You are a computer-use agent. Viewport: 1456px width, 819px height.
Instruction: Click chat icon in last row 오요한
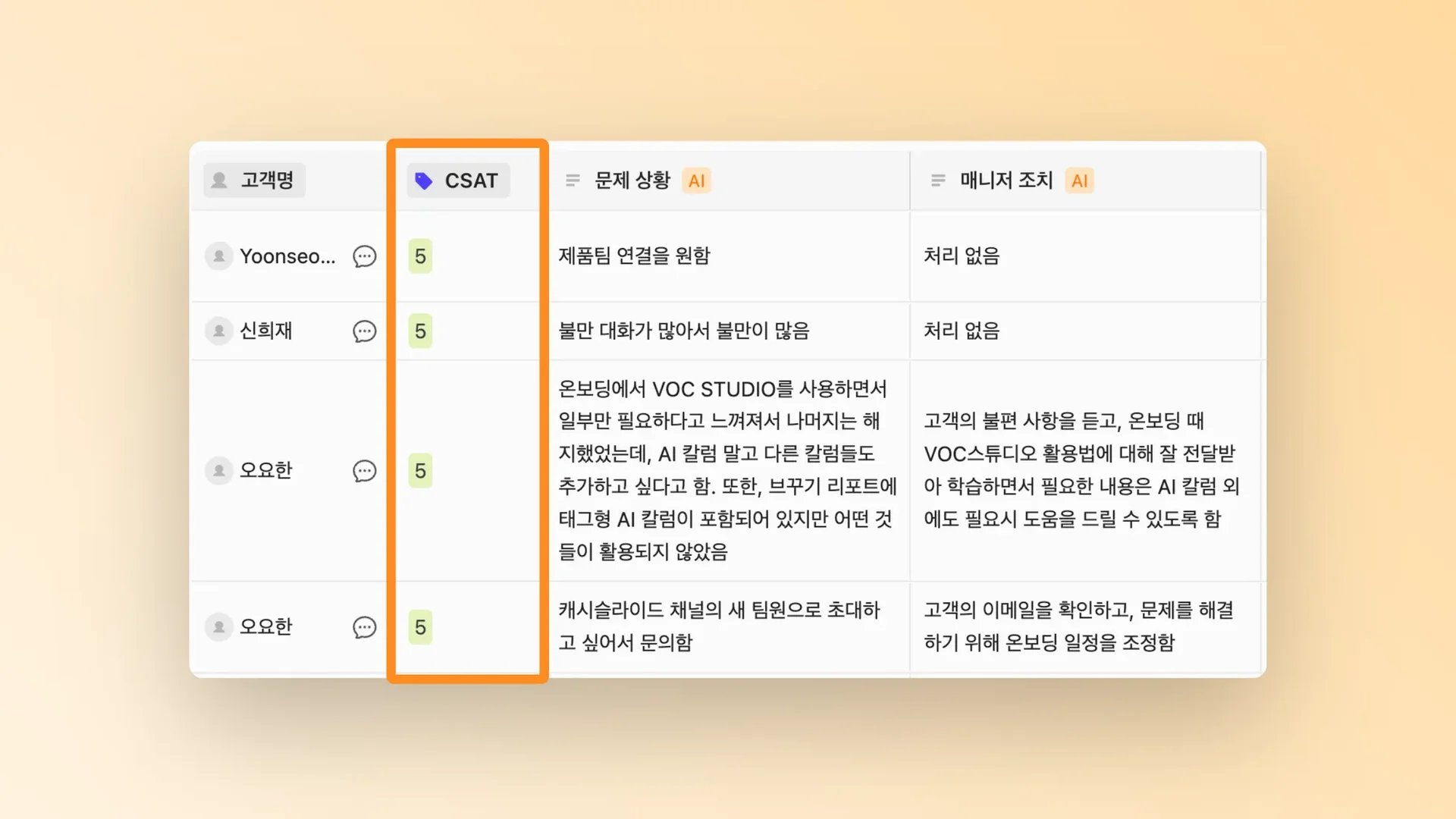pyautogui.click(x=364, y=627)
